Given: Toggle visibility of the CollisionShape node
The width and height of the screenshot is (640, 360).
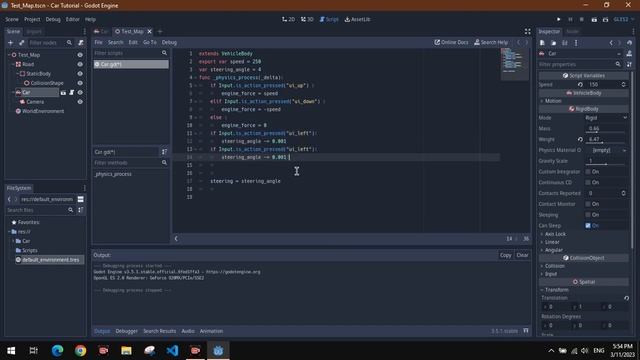Looking at the screenshot, I should point(80,83).
